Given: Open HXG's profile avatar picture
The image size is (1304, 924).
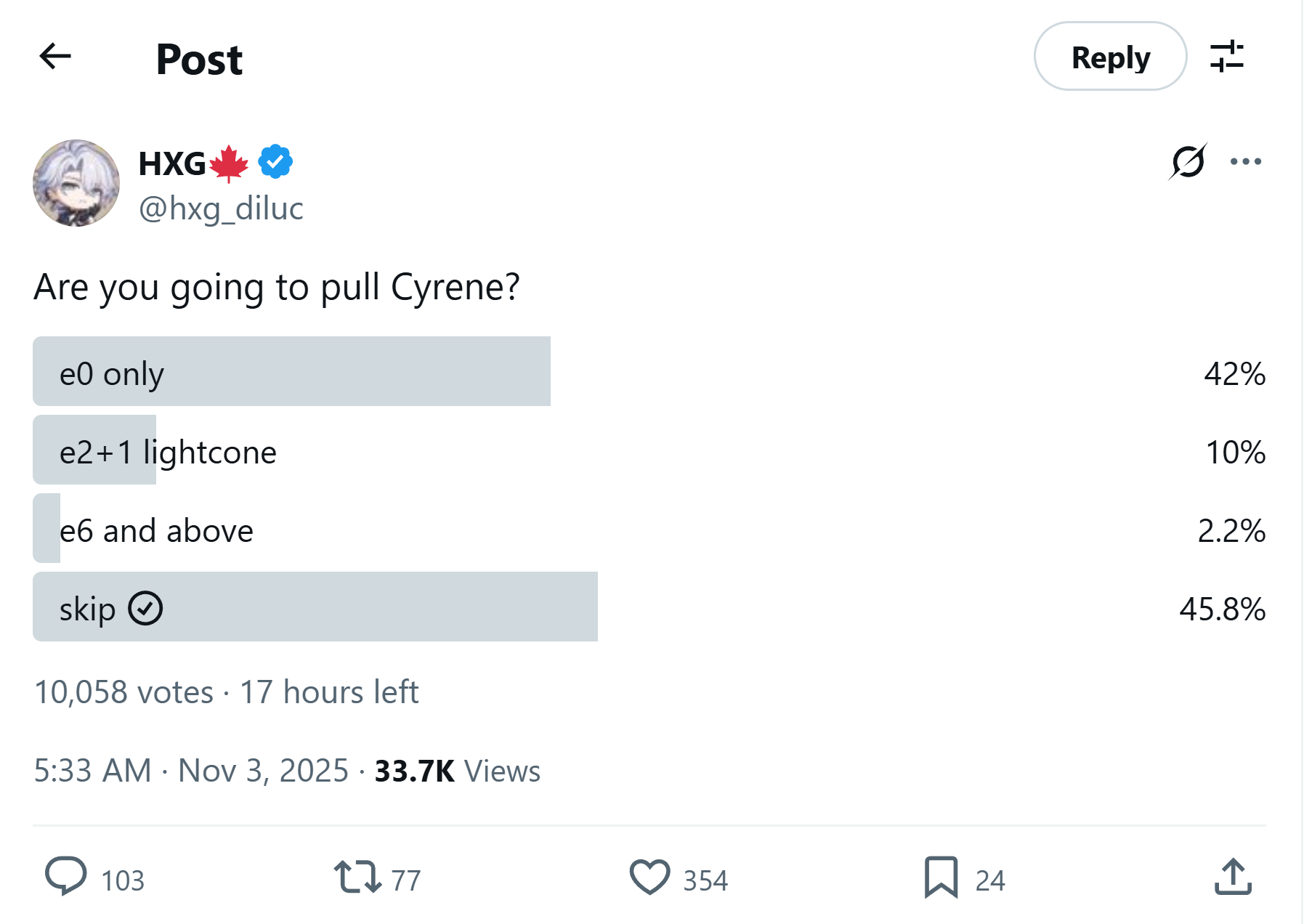Looking at the screenshot, I should [x=76, y=183].
